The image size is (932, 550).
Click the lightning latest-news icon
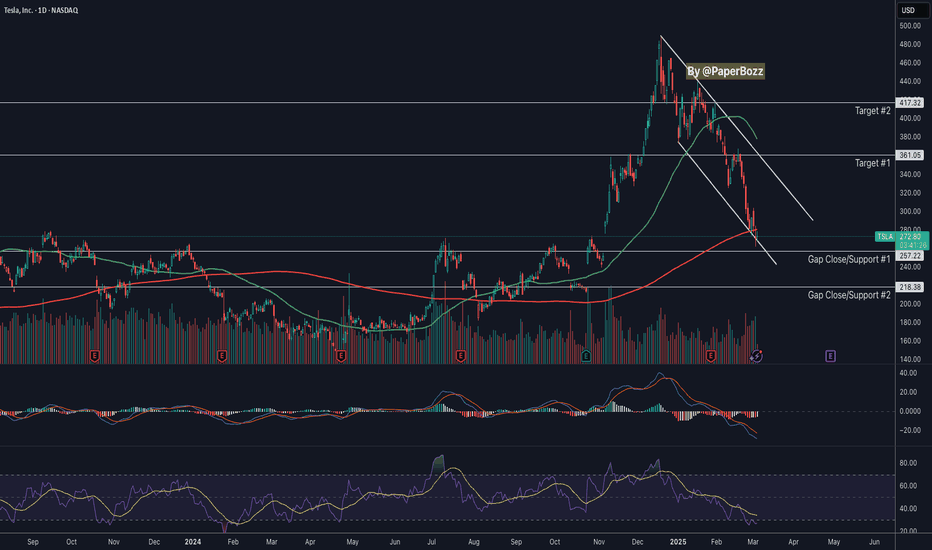point(756,356)
